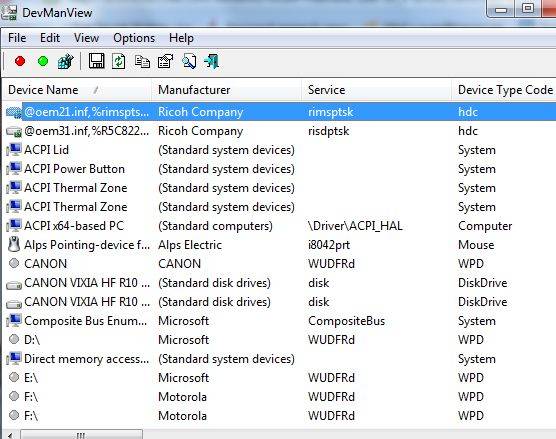Image resolution: width=556 pixels, height=439 pixels.
Task: Click the D:\ device name
Action: (32, 340)
